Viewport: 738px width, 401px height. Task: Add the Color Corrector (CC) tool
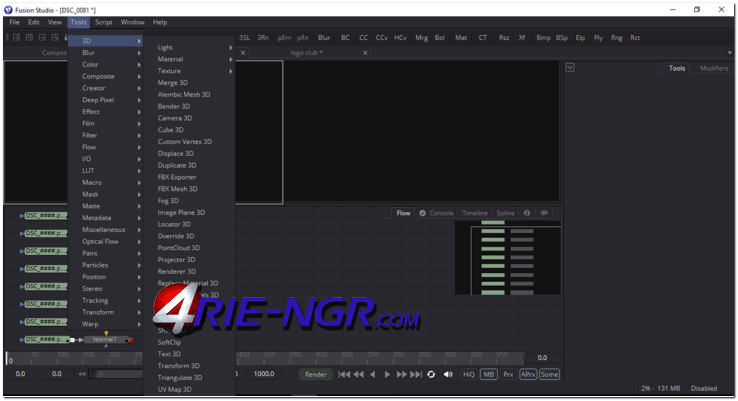pos(363,38)
